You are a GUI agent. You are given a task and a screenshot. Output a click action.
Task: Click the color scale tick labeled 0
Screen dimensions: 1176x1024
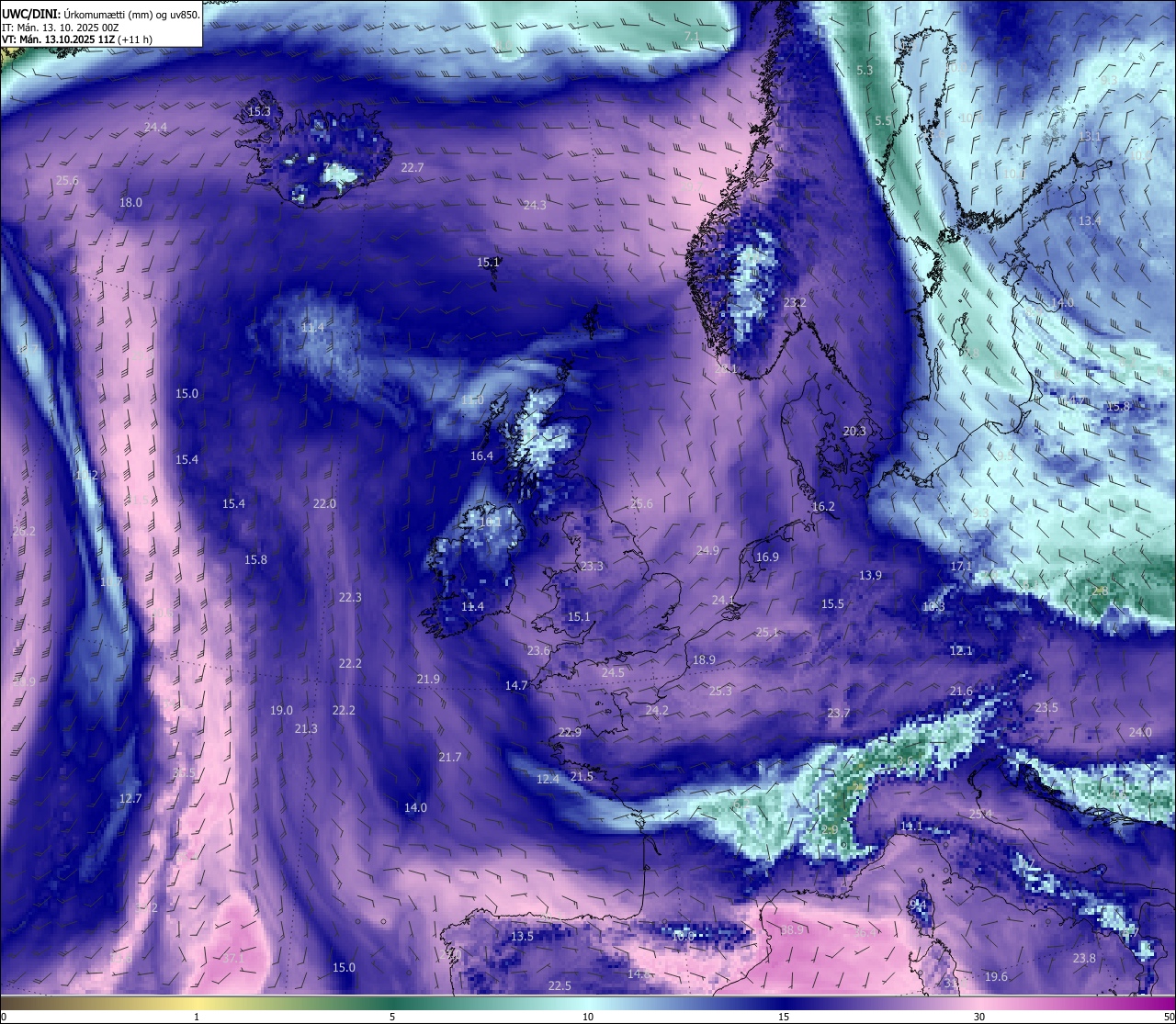pyautogui.click(x=4, y=1017)
